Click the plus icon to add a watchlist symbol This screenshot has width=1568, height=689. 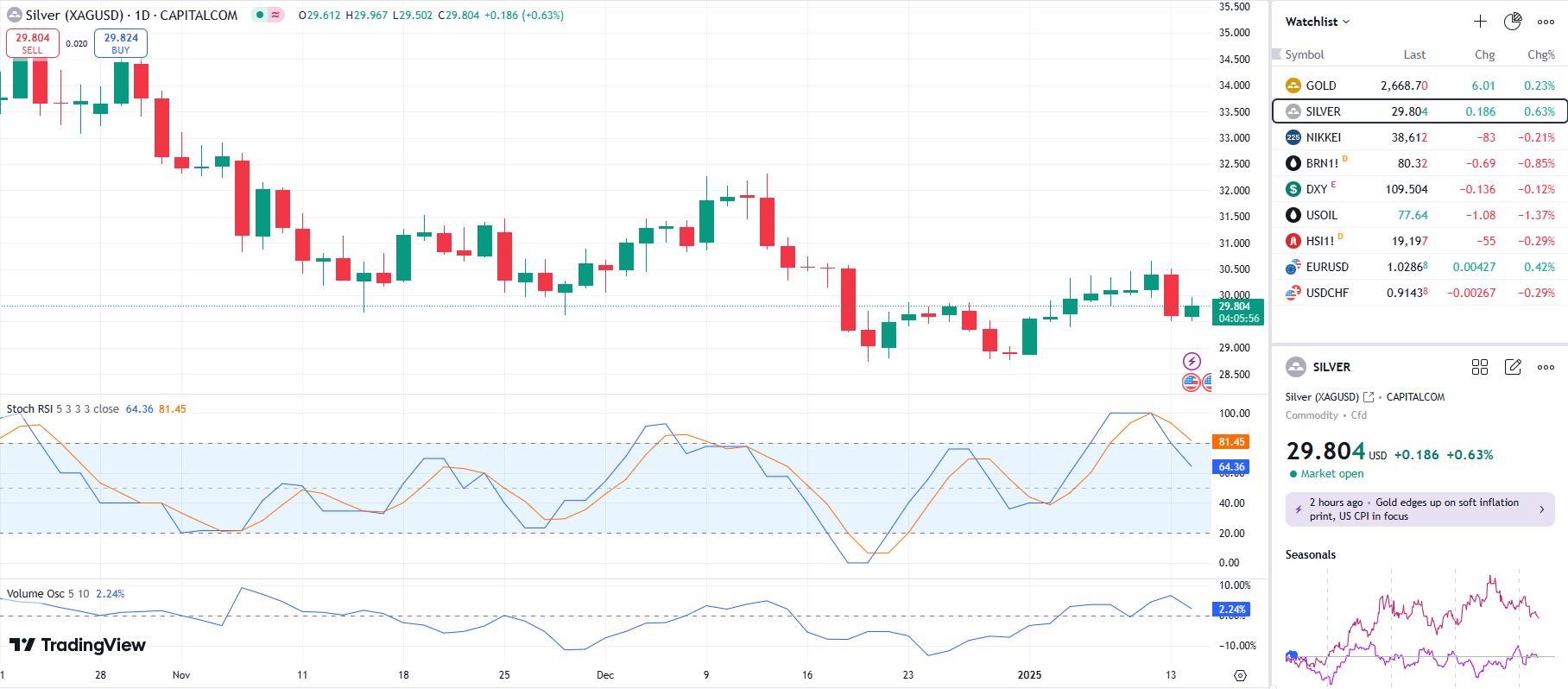pos(1480,22)
